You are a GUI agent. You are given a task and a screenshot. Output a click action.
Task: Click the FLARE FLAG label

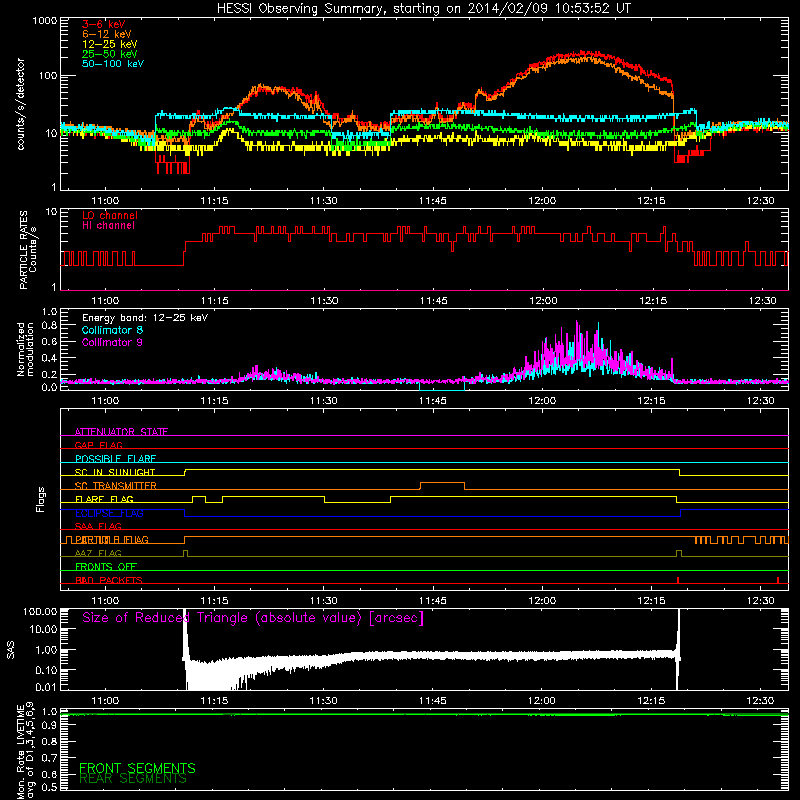(104, 499)
